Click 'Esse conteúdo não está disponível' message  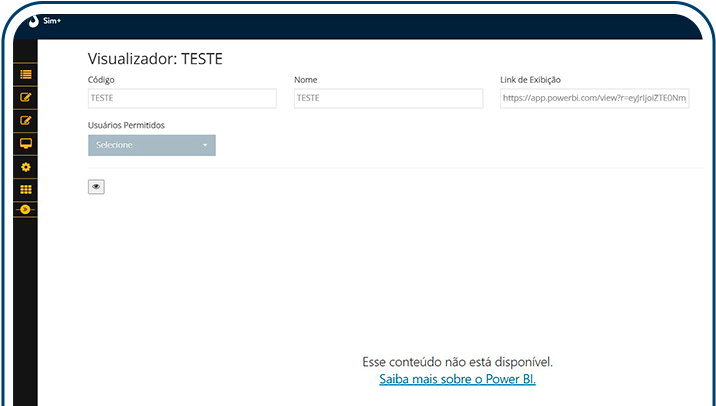(457, 361)
